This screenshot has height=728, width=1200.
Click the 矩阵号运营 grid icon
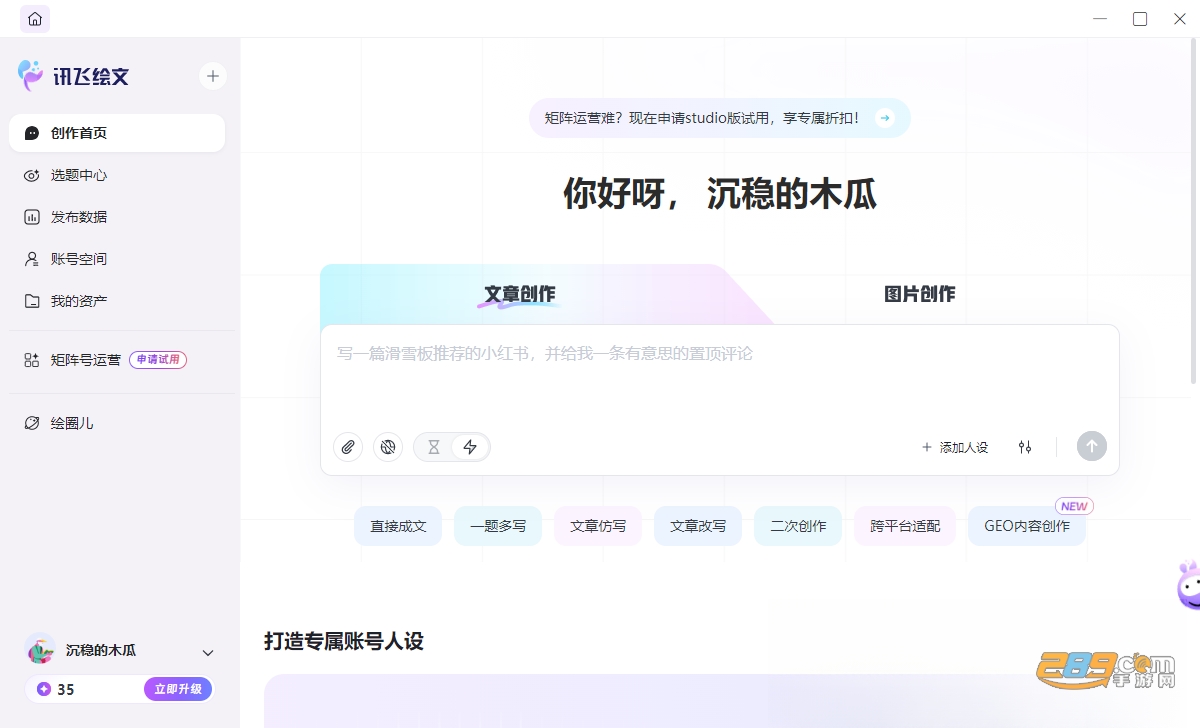click(32, 360)
